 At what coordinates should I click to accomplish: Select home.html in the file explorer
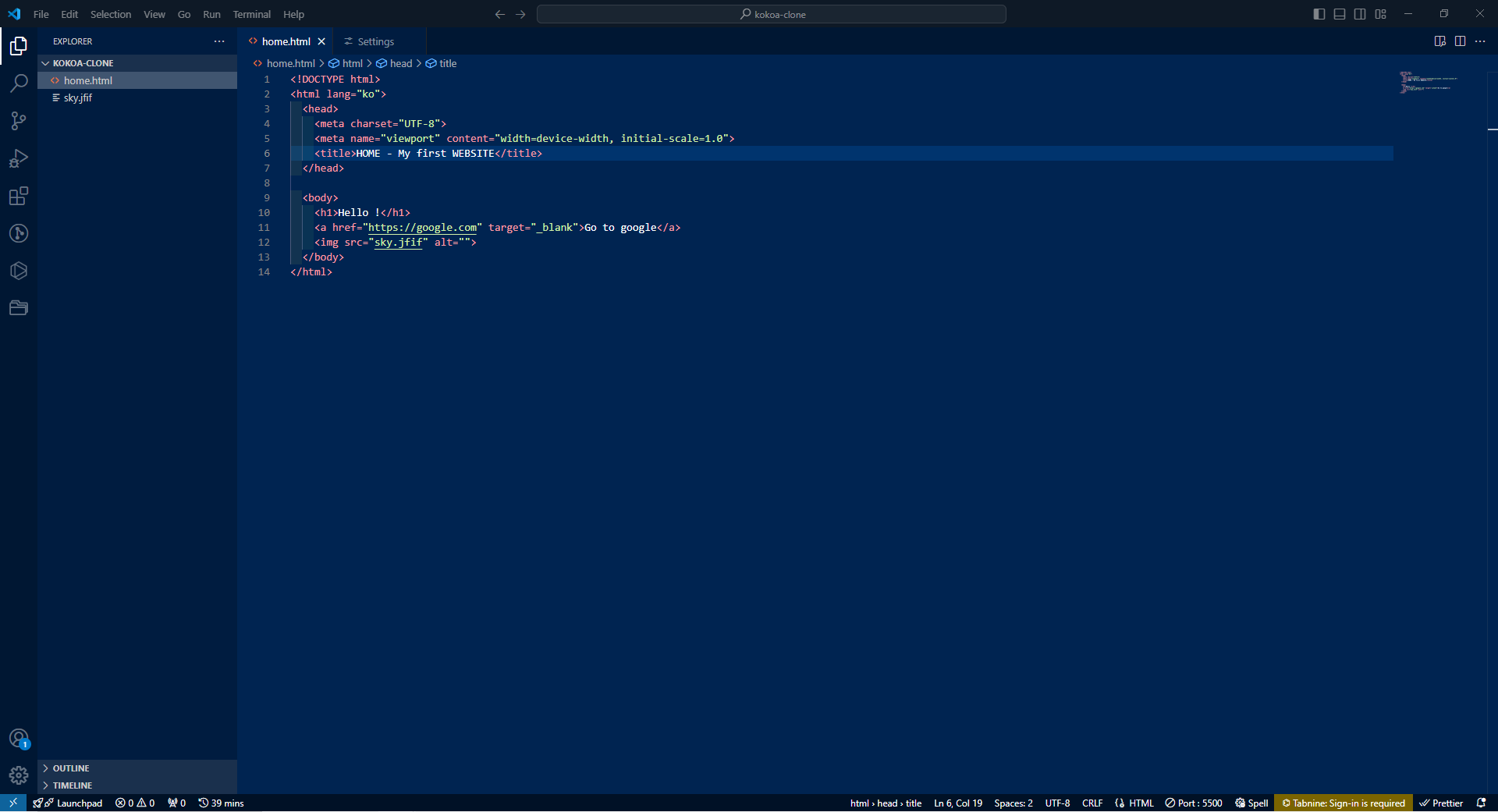[137, 80]
